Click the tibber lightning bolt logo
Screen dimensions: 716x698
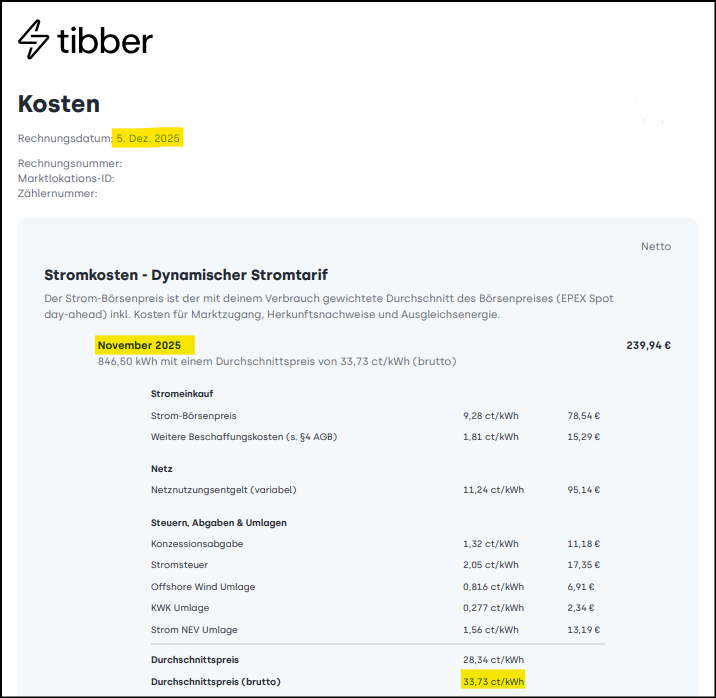34,40
